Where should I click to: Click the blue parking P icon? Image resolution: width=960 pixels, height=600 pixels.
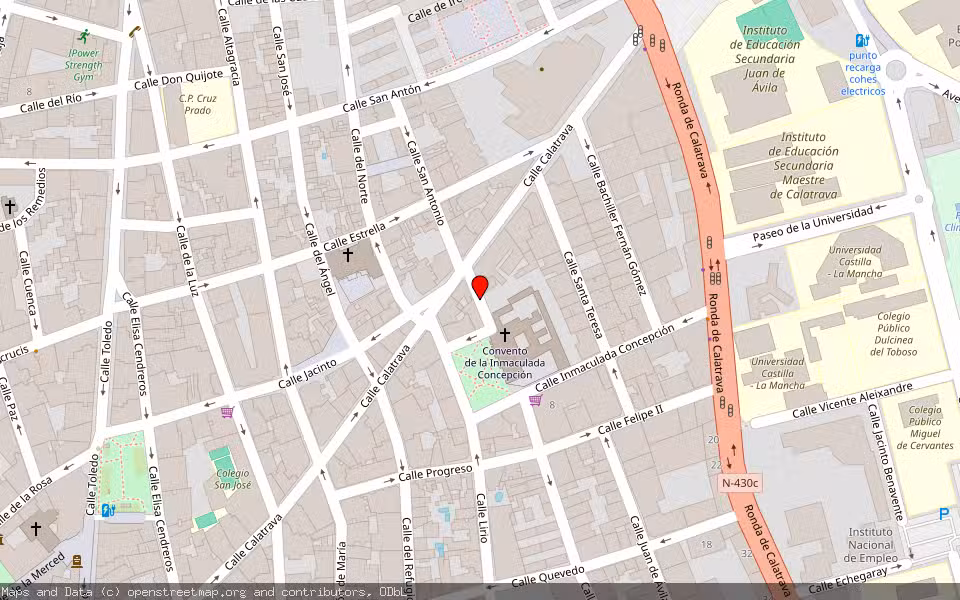[x=944, y=514]
